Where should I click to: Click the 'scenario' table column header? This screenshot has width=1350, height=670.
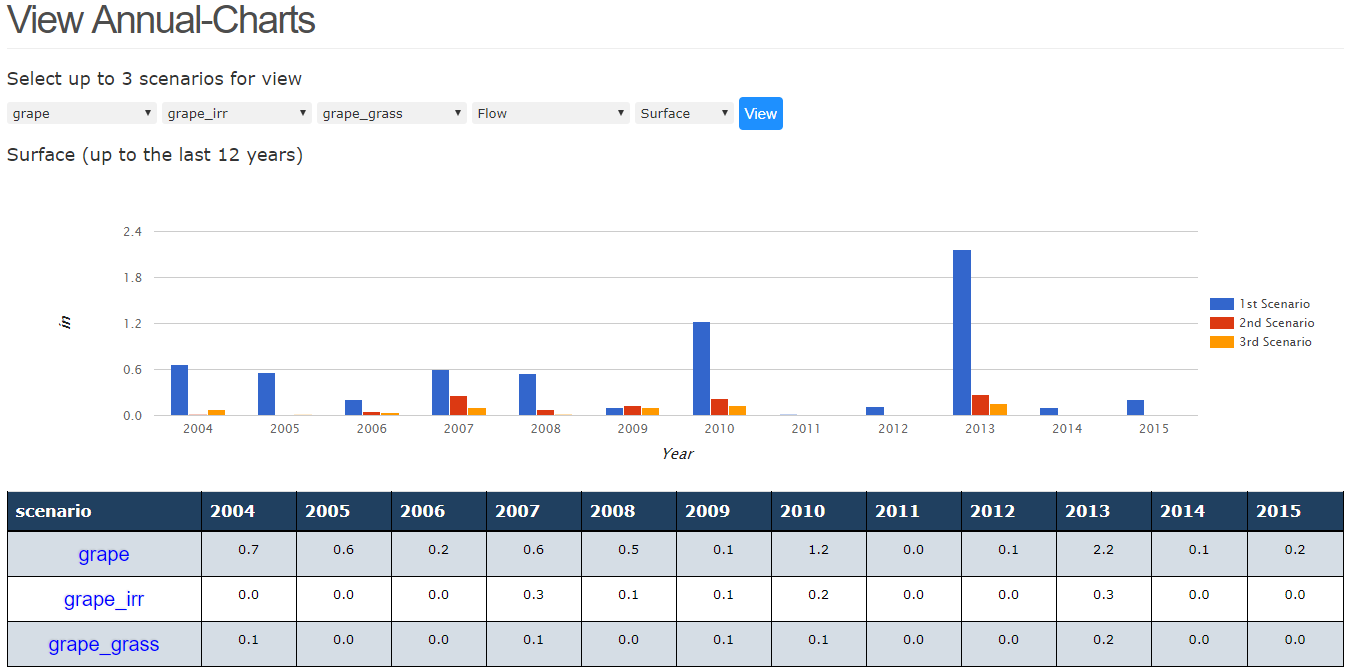click(104, 511)
